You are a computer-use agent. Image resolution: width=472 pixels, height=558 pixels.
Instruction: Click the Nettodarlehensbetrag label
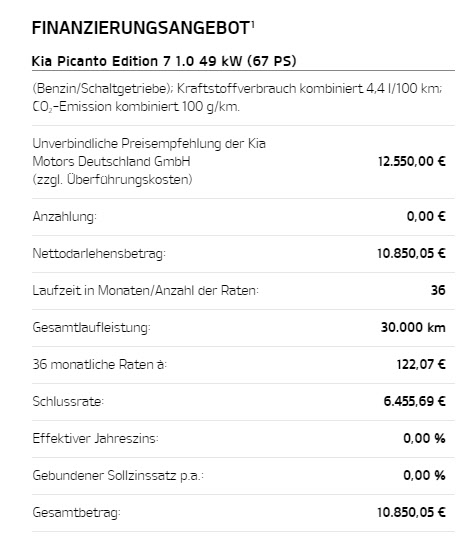[99, 254]
